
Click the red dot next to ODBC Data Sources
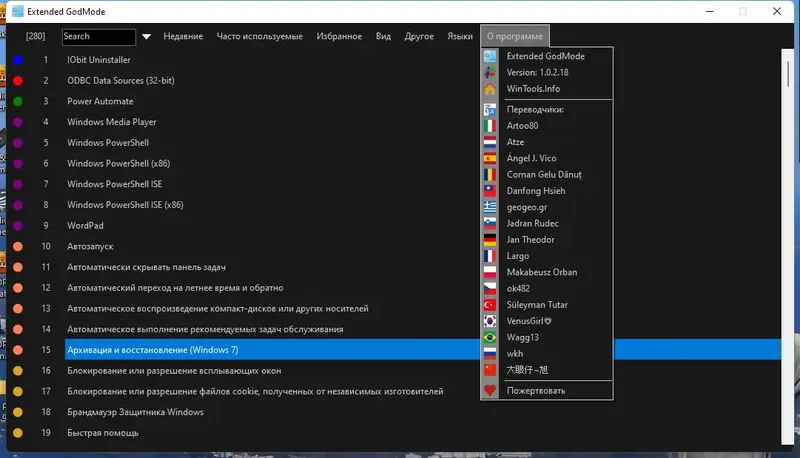(x=18, y=81)
